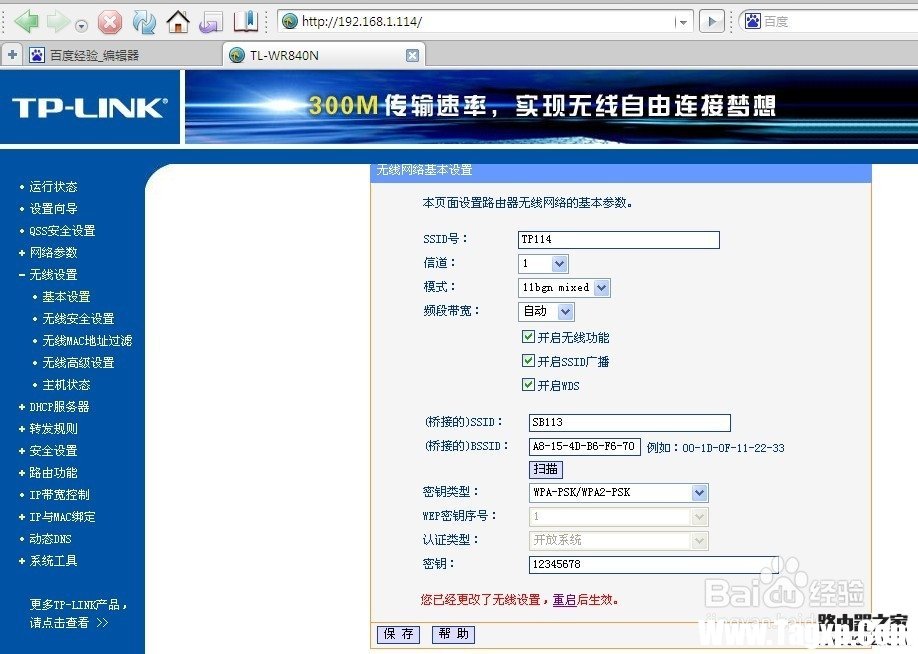Open 设置向导 in sidebar
The image size is (918, 654).
53,209
